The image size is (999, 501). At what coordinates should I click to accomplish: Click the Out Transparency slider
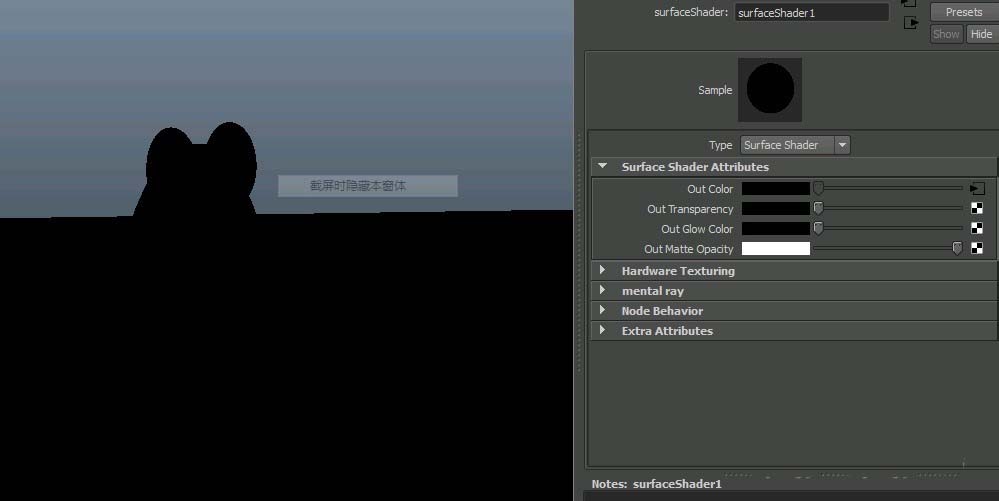point(888,208)
